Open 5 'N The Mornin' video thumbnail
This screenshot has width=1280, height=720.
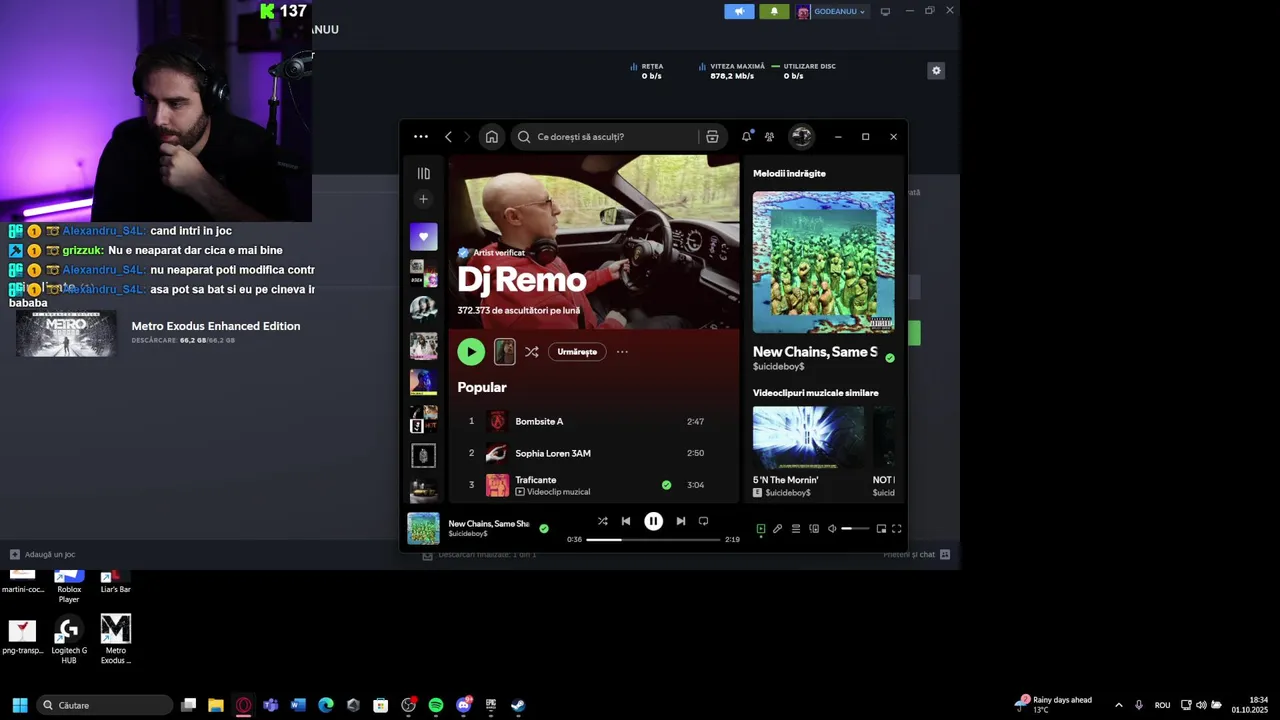(x=808, y=438)
